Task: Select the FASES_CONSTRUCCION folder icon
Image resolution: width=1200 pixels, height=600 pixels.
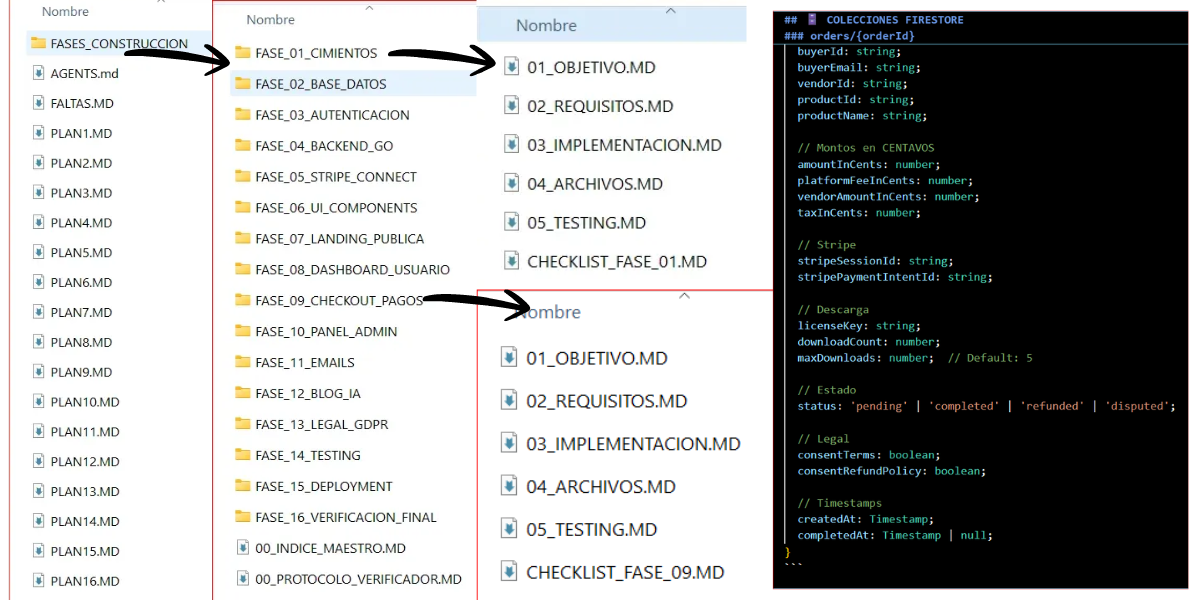Action: point(38,43)
